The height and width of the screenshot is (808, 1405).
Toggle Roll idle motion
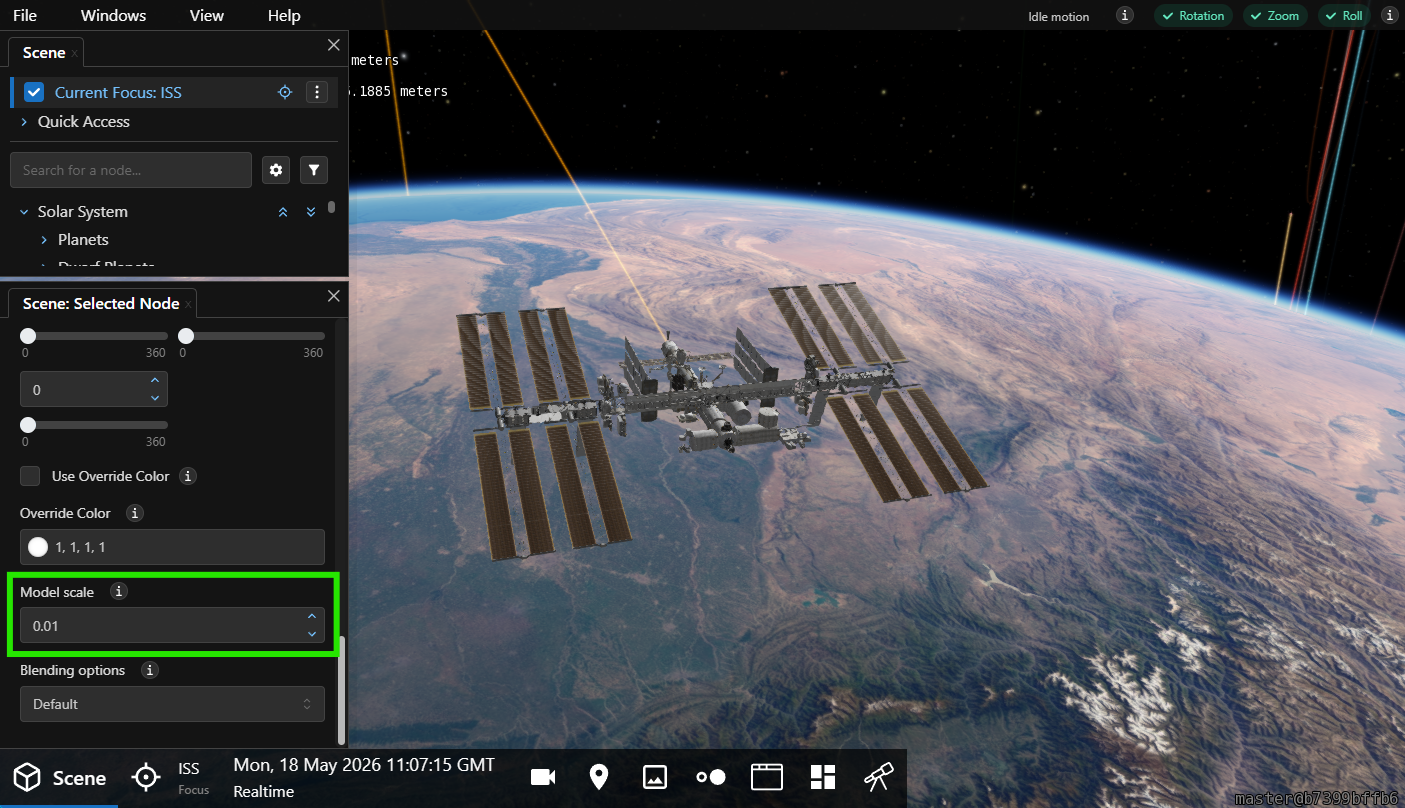click(1344, 16)
